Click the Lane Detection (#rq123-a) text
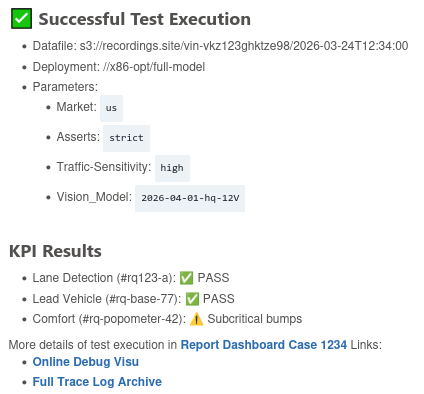The width and height of the screenshot is (424, 394). [104, 278]
